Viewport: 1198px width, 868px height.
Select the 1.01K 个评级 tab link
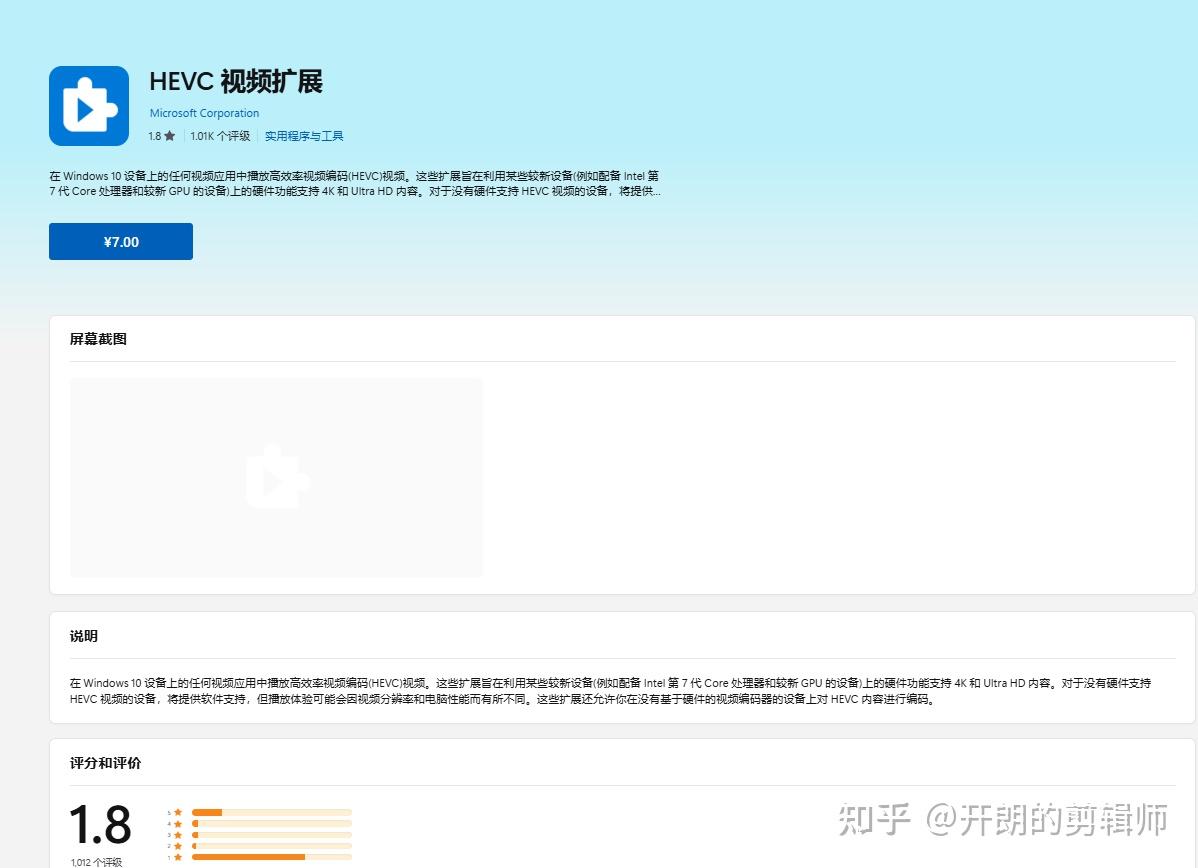[x=220, y=136]
